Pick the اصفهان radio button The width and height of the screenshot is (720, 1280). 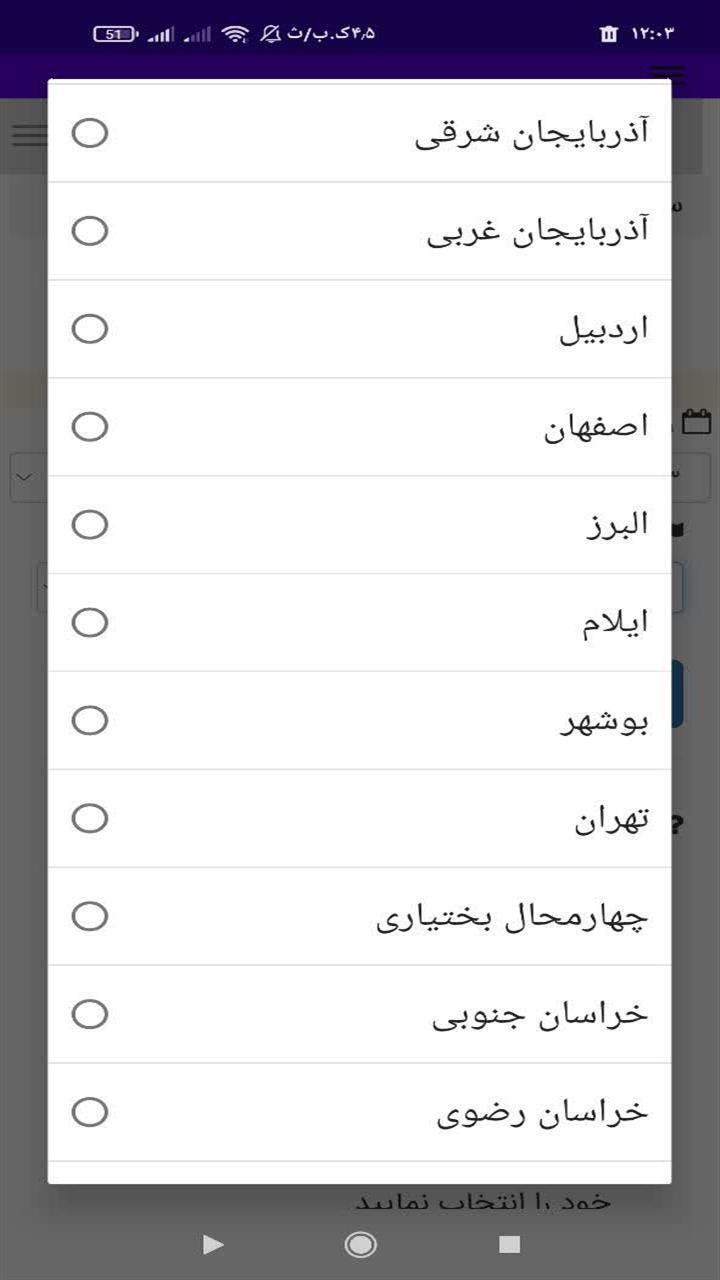90,427
